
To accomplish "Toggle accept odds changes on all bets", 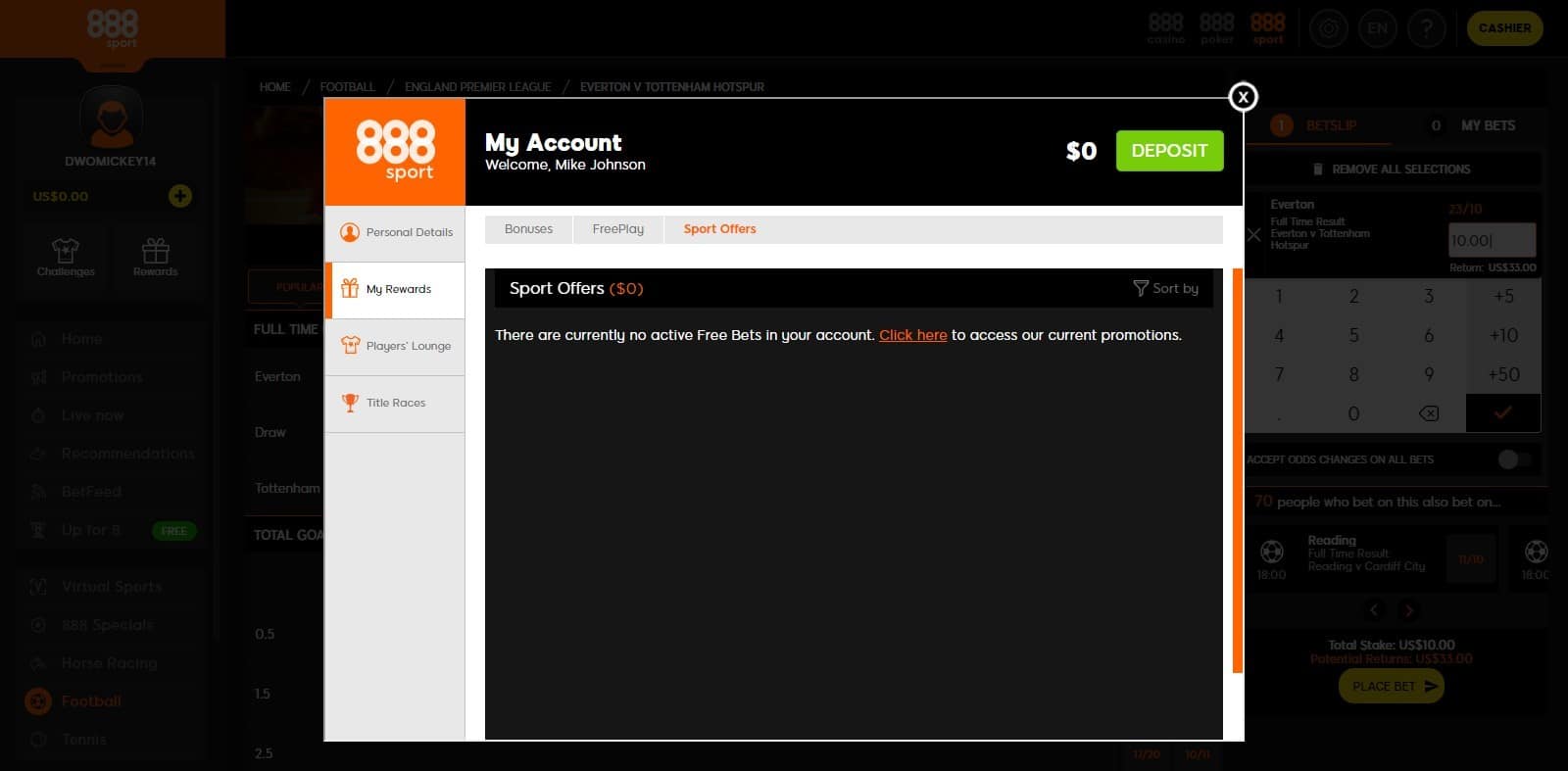I will [1512, 459].
